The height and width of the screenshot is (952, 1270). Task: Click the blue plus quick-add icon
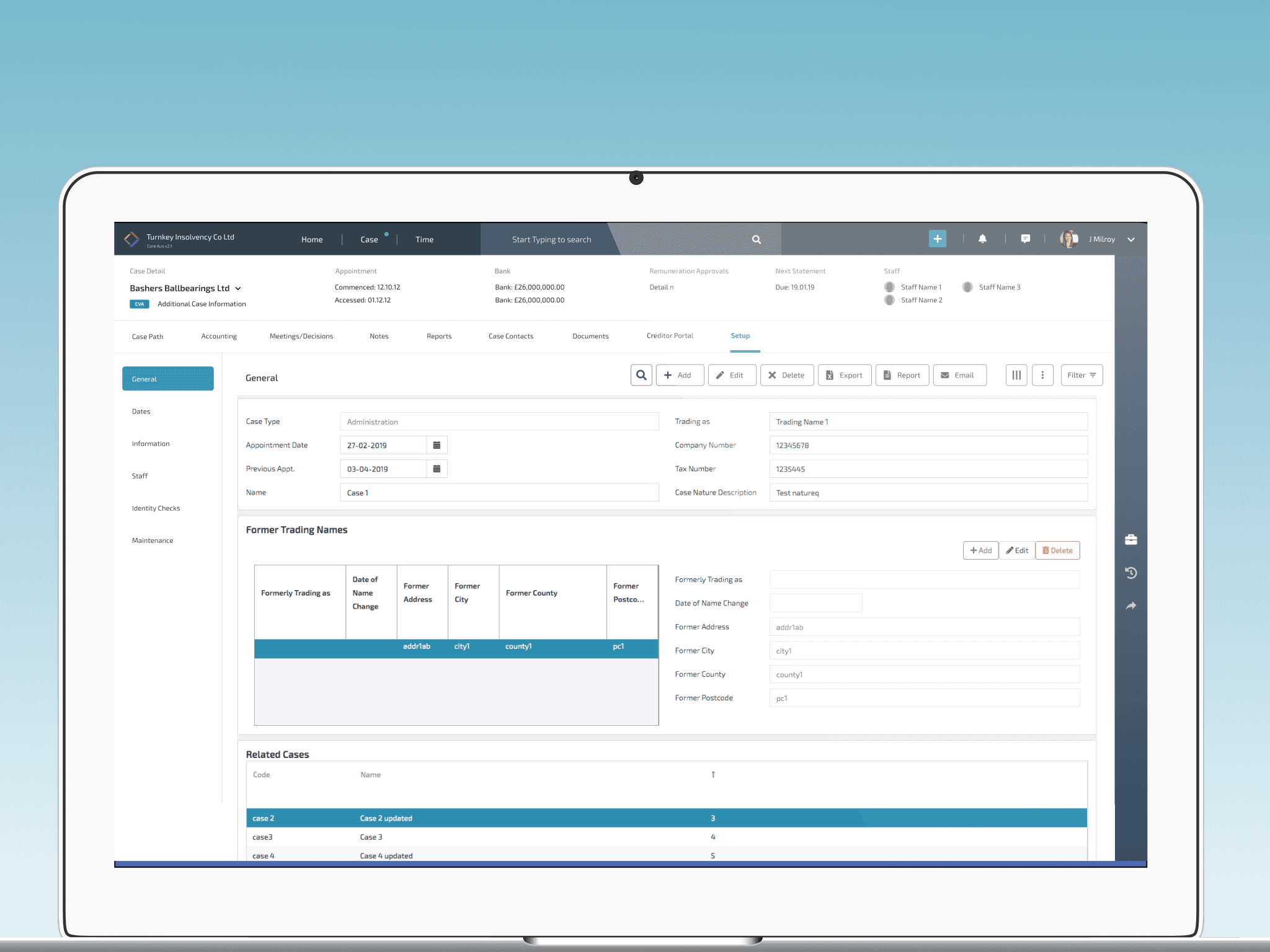937,239
